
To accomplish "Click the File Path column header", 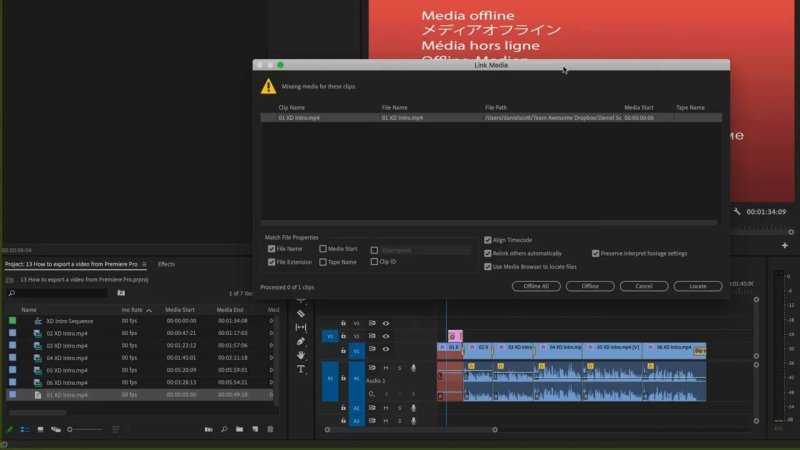I will (496, 108).
